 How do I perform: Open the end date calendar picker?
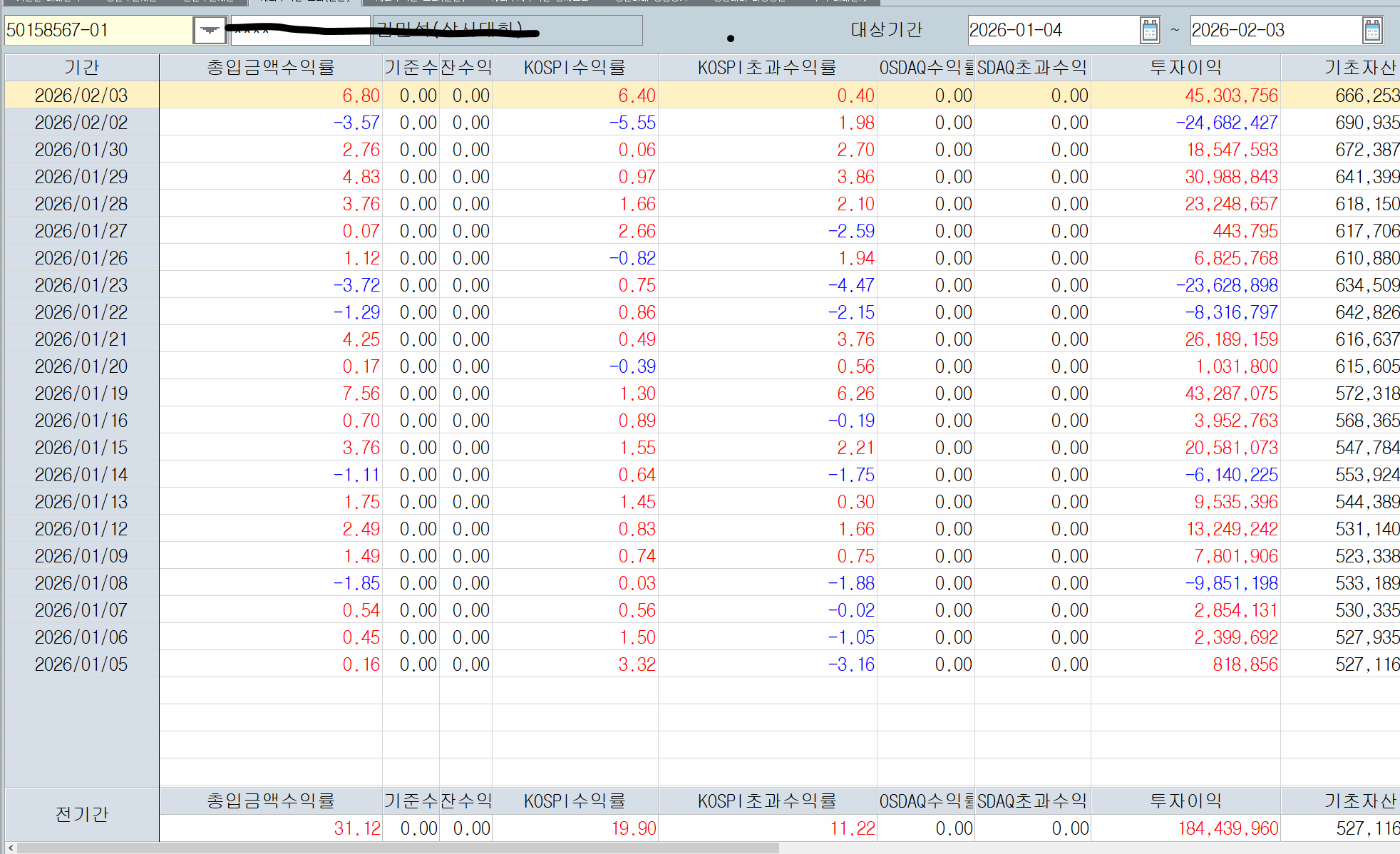coord(1372,30)
